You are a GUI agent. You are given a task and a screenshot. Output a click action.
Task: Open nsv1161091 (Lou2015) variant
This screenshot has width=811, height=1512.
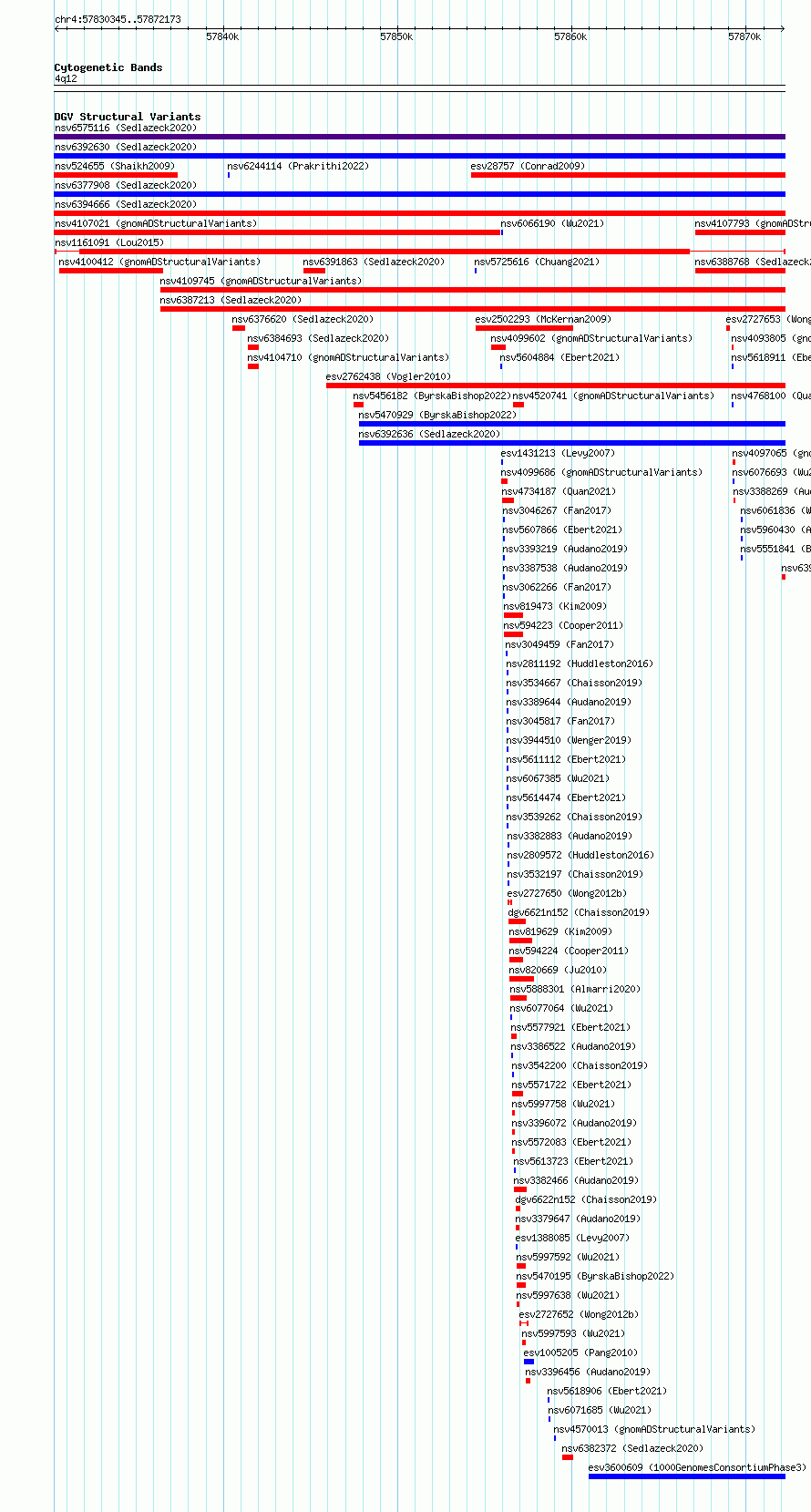coord(109,242)
